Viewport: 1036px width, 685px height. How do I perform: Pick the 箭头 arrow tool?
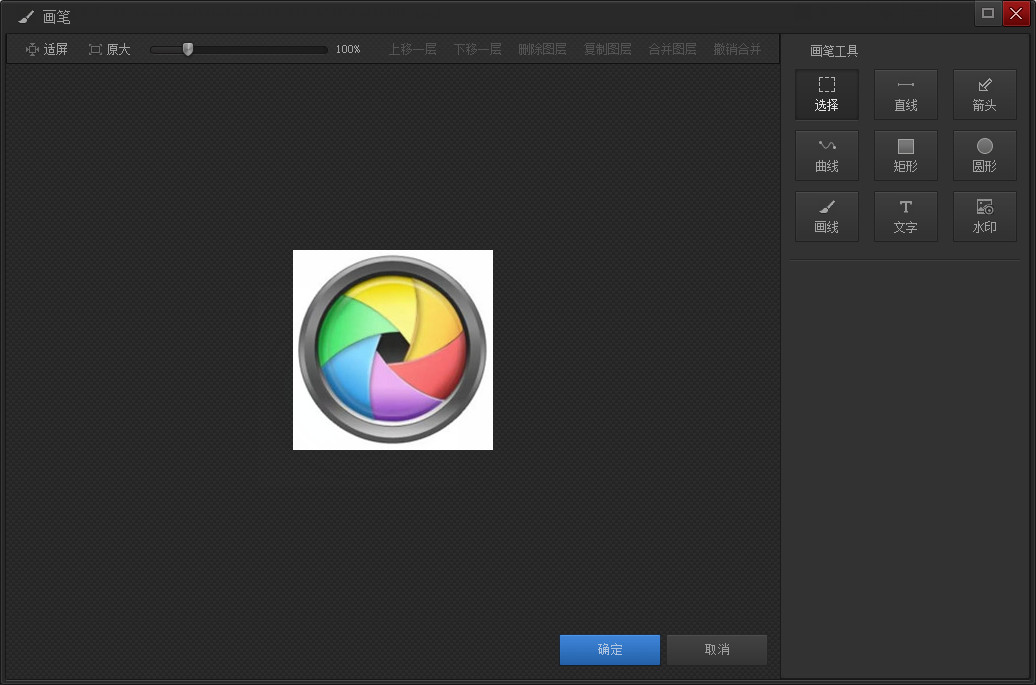[984, 94]
